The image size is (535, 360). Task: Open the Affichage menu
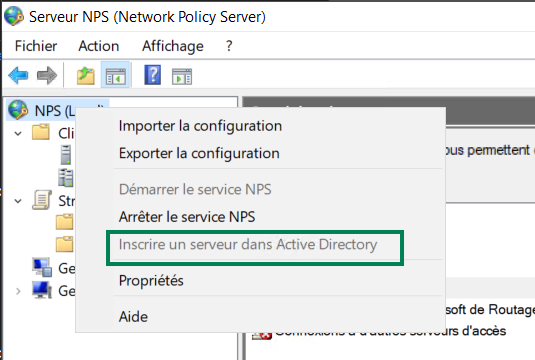(173, 46)
